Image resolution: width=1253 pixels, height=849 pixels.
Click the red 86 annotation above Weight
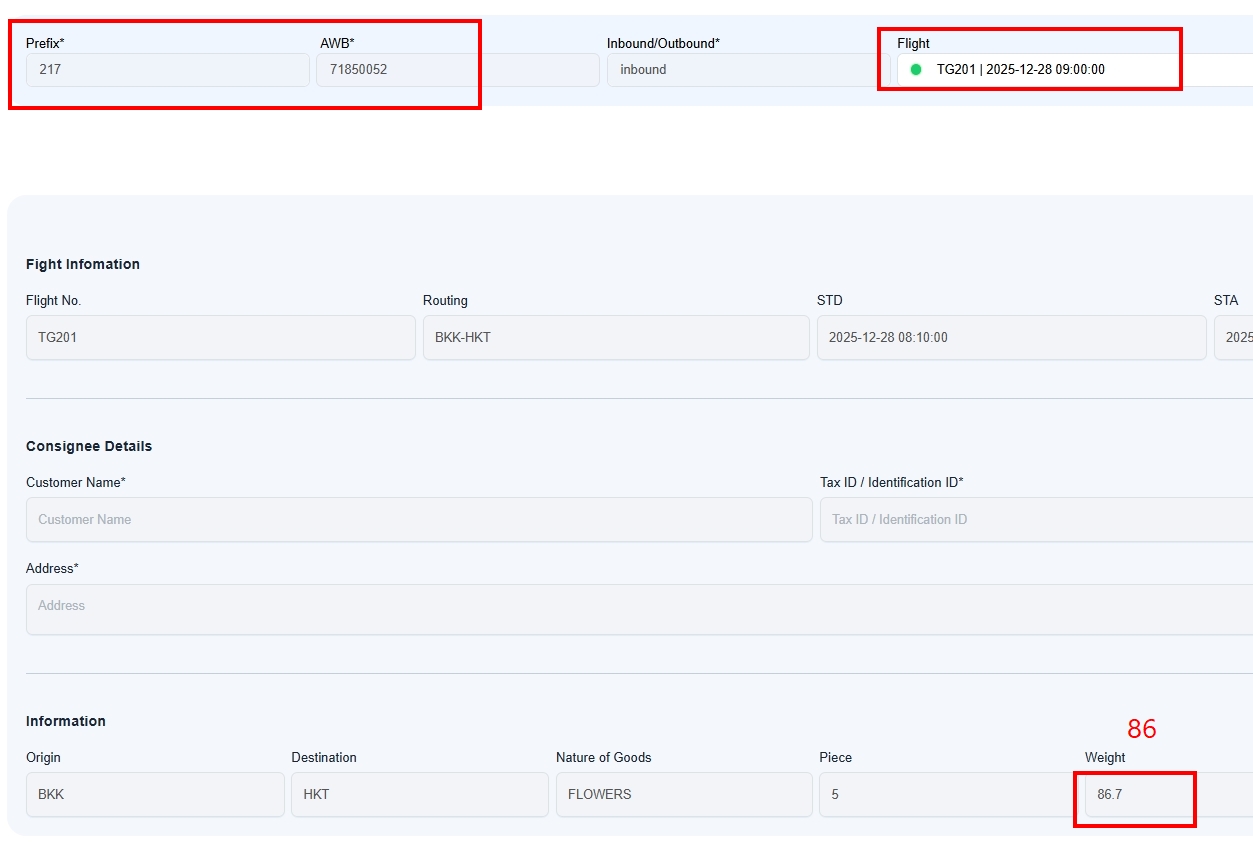[x=1141, y=729]
